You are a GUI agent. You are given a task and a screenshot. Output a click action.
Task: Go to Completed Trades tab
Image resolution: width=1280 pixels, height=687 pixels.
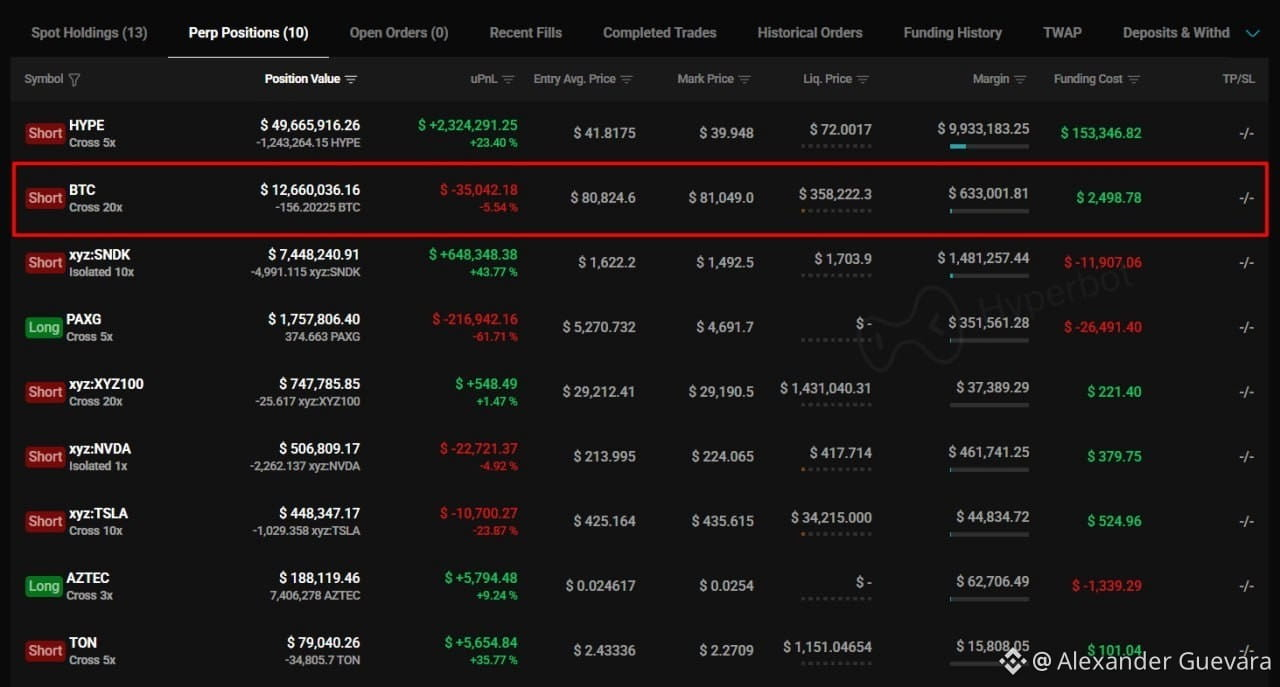tap(660, 33)
